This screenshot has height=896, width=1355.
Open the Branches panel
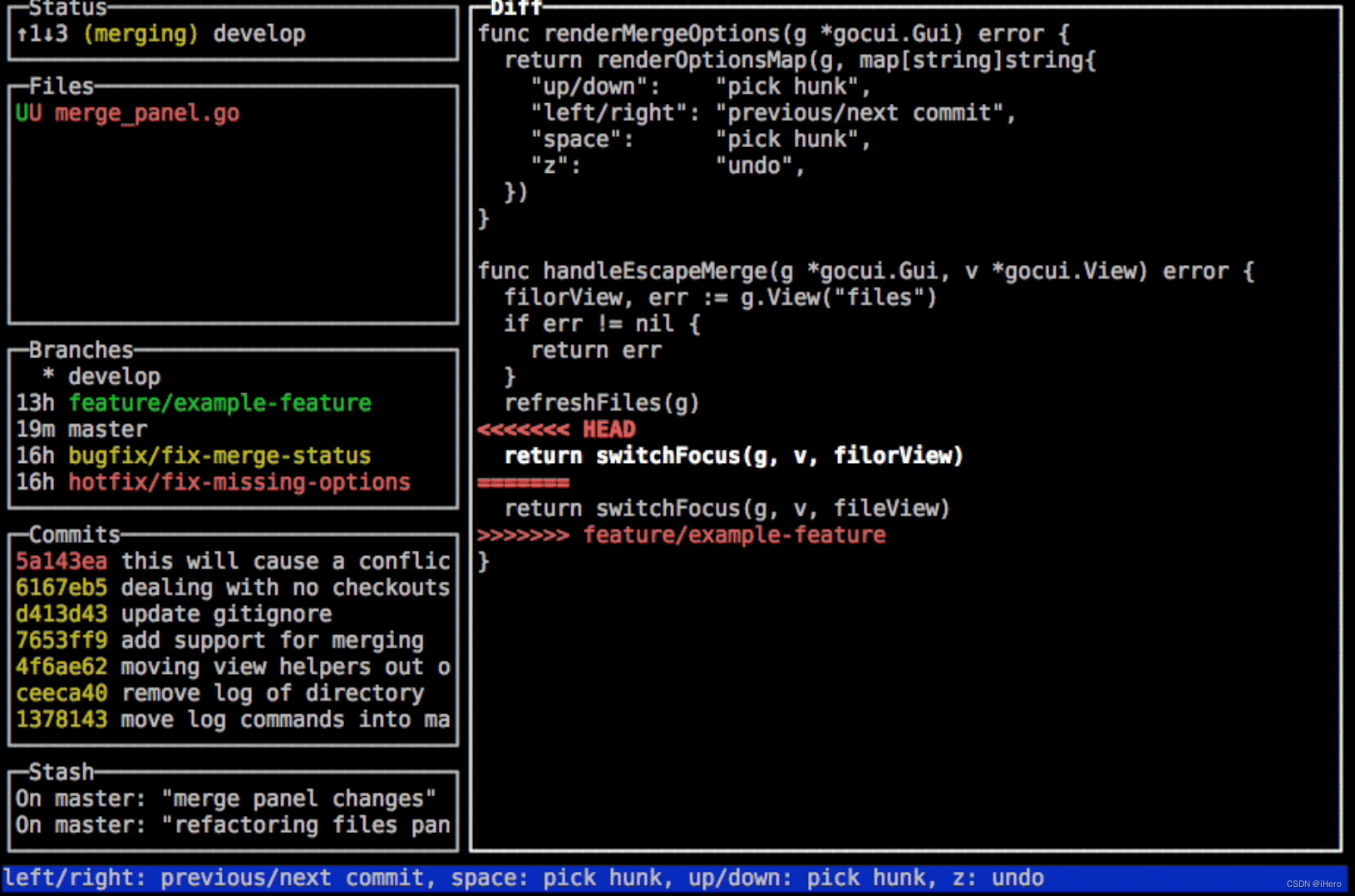coord(80,349)
